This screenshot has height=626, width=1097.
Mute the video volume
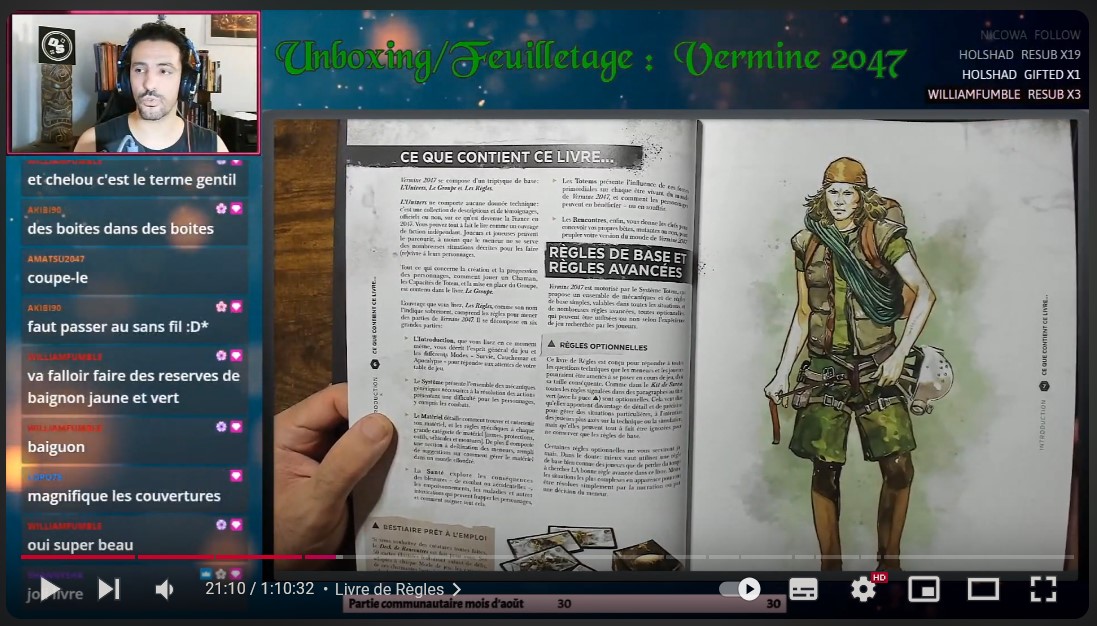click(x=164, y=589)
